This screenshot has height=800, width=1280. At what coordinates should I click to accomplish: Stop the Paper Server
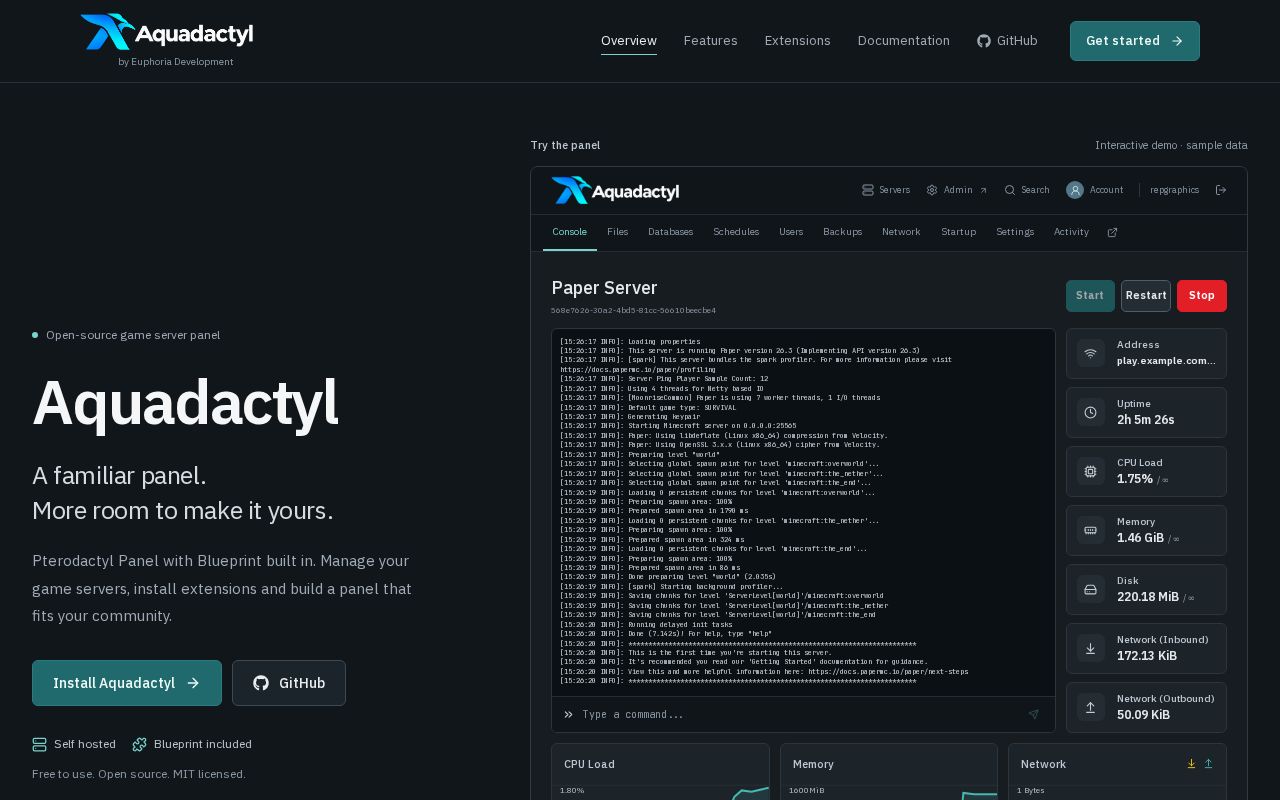coord(1202,296)
